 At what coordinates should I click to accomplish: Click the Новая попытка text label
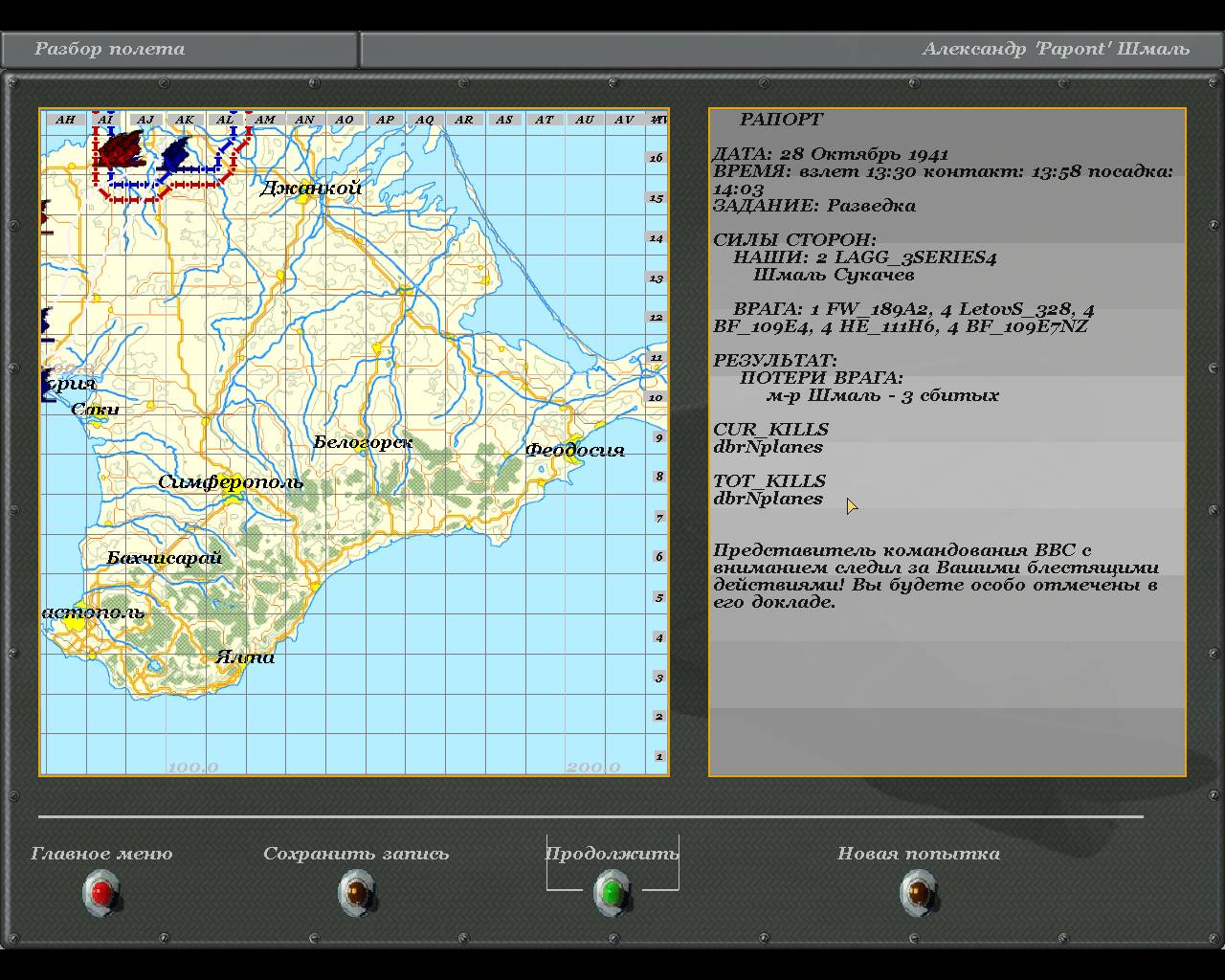coord(918,854)
